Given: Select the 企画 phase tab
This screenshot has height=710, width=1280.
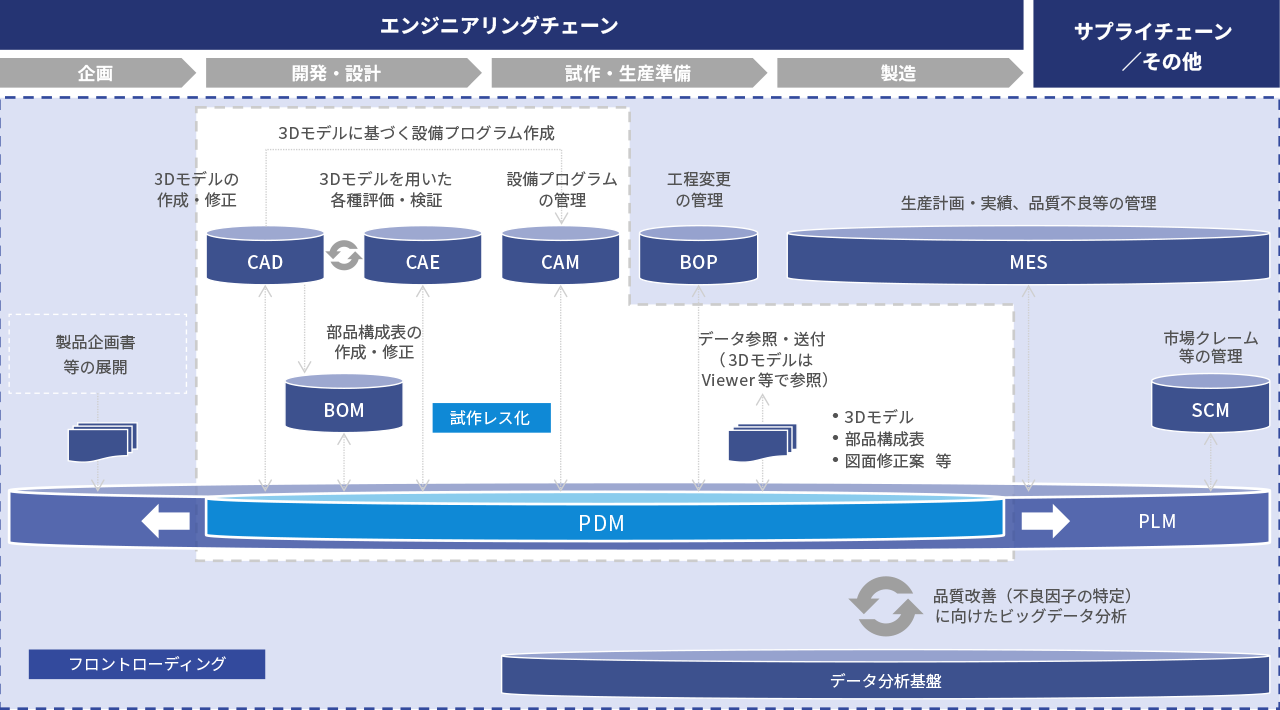Looking at the screenshot, I should pos(96,73).
